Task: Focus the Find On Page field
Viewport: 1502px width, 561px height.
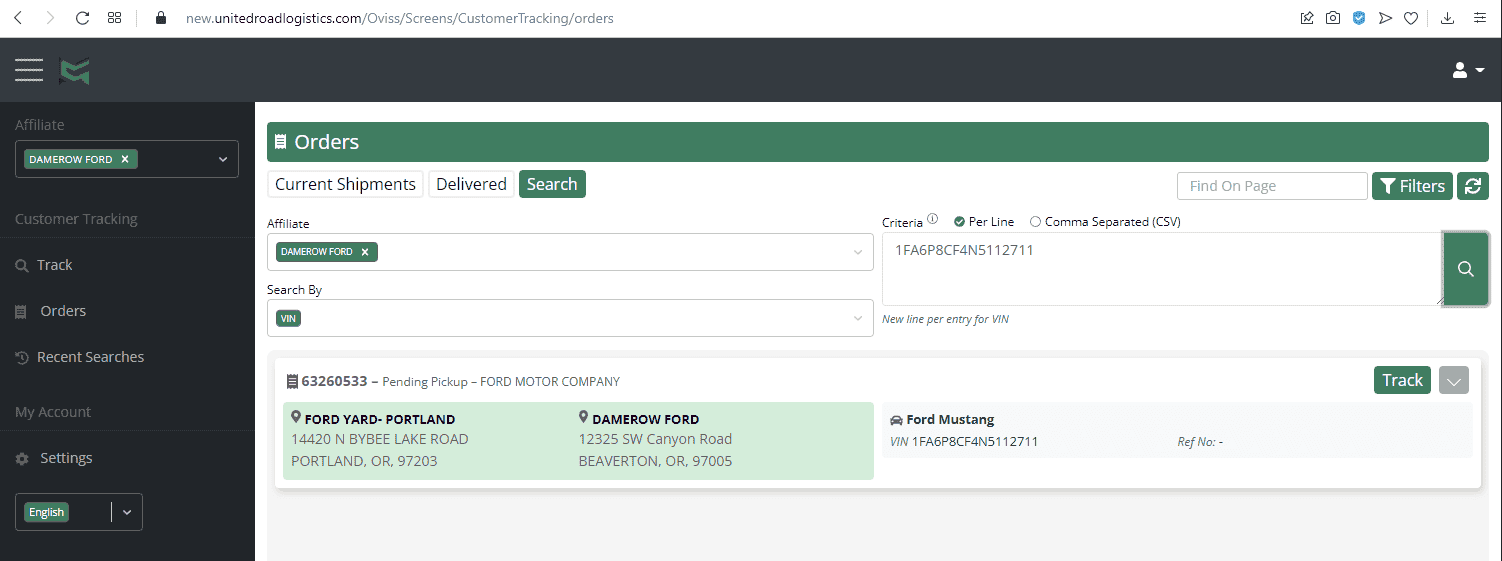Action: click(x=1272, y=186)
